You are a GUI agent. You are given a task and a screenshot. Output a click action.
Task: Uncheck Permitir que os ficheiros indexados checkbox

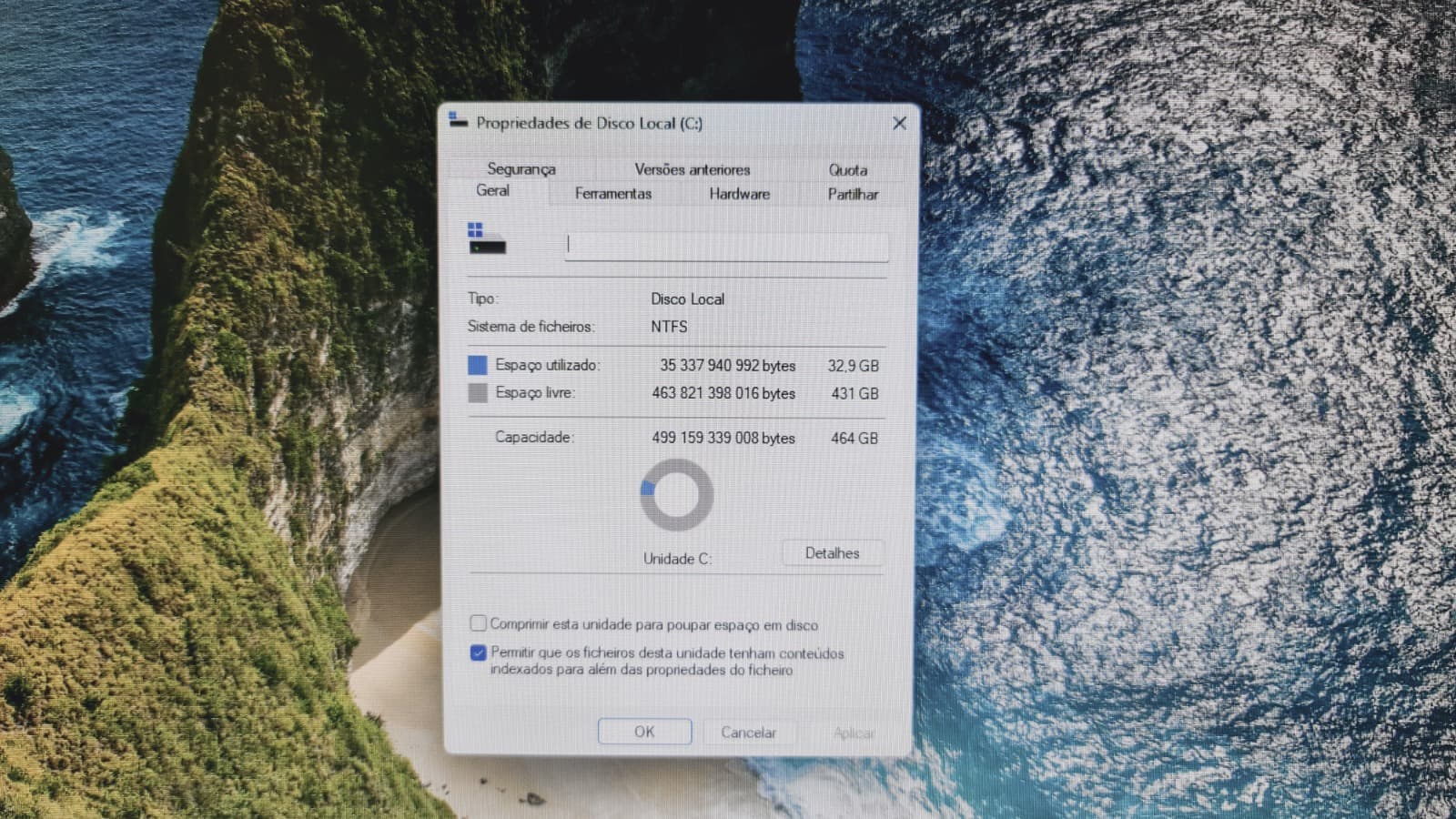(478, 652)
